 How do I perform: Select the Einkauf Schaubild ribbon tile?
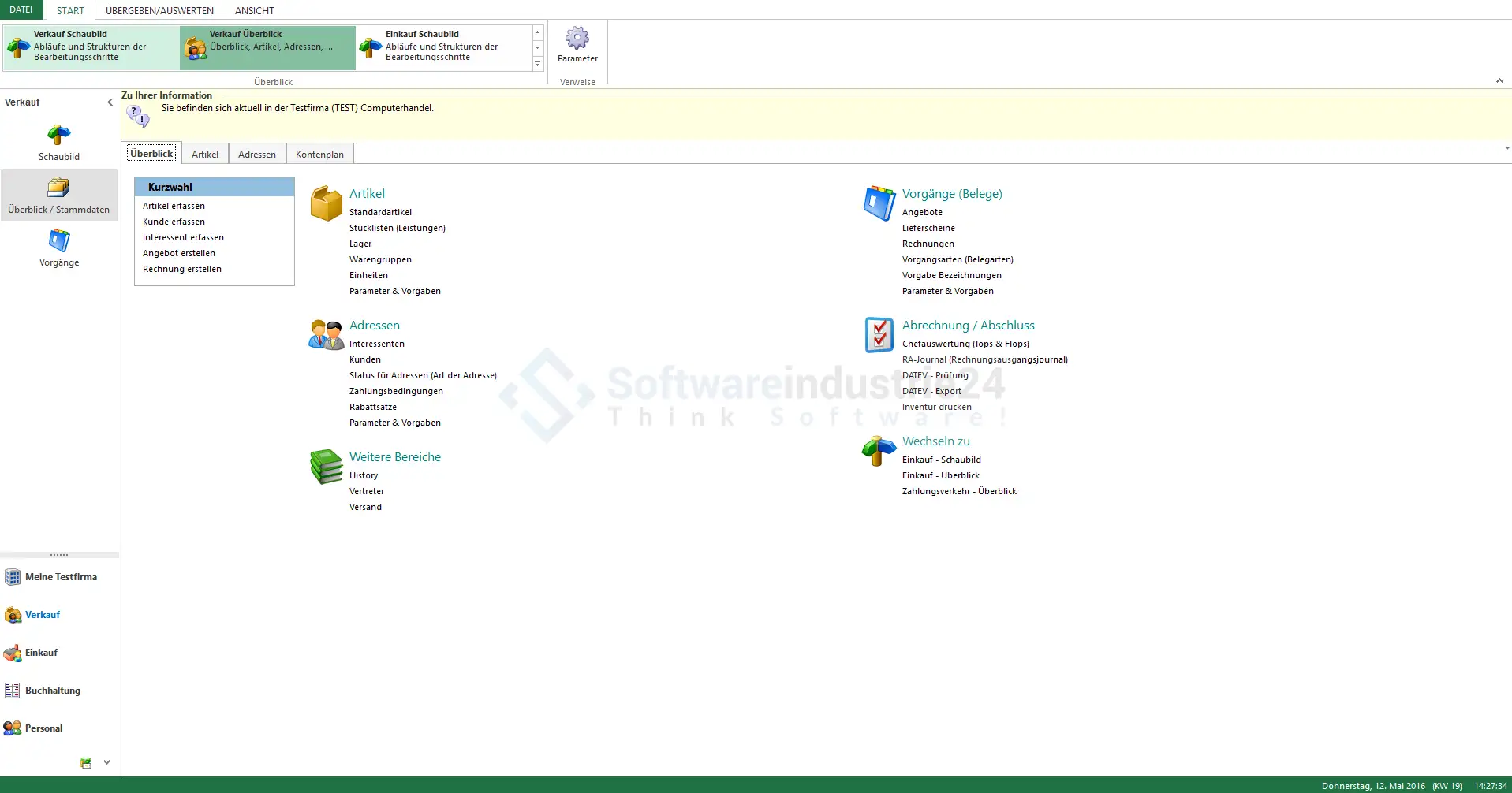tap(443, 47)
